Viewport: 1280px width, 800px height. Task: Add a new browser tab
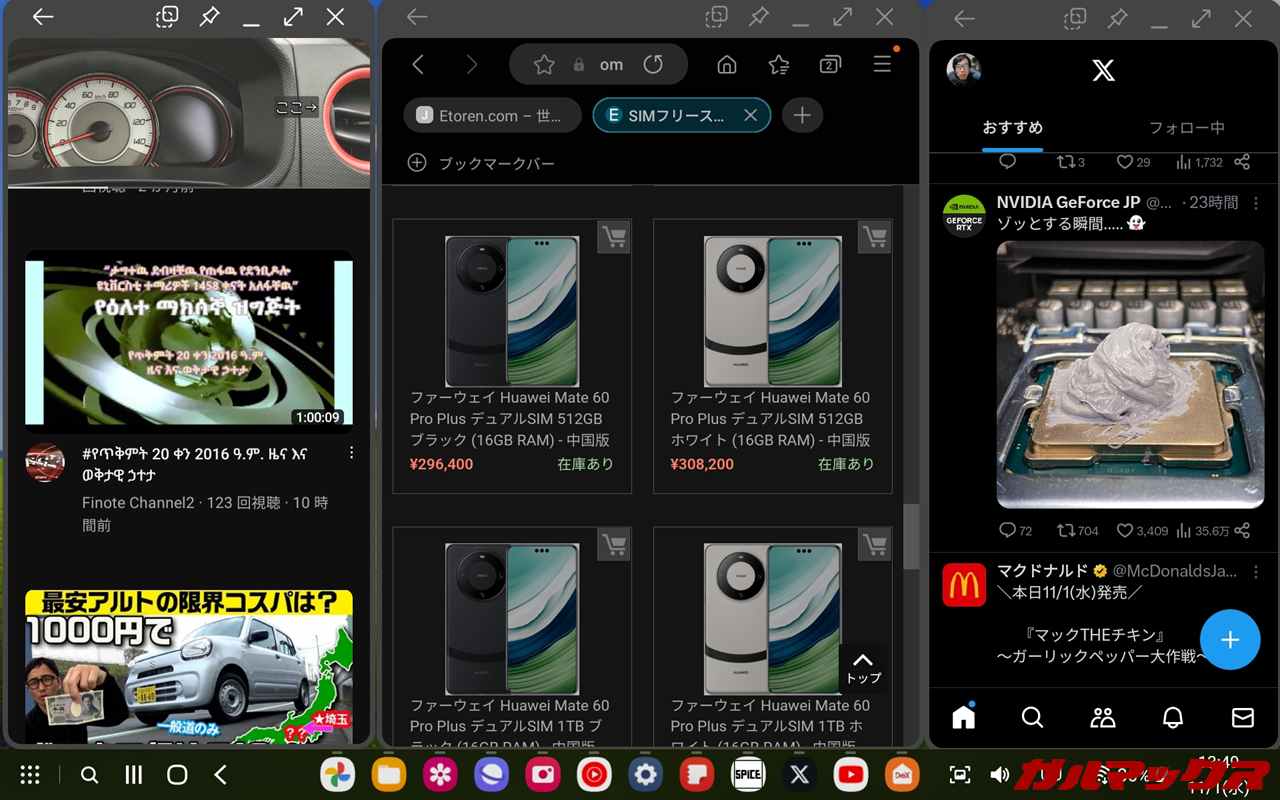[801, 116]
